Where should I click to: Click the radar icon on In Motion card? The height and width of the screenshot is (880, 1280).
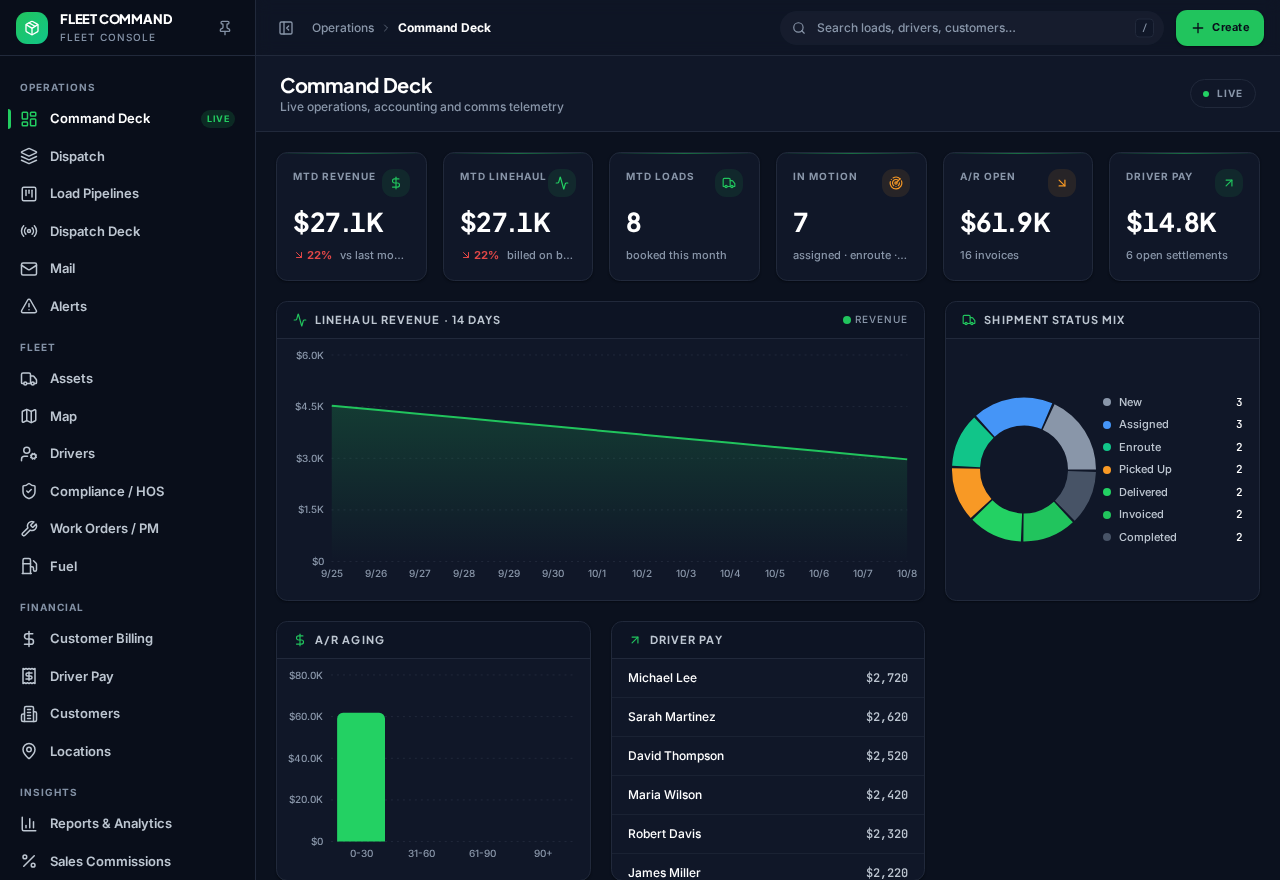pyautogui.click(x=896, y=183)
